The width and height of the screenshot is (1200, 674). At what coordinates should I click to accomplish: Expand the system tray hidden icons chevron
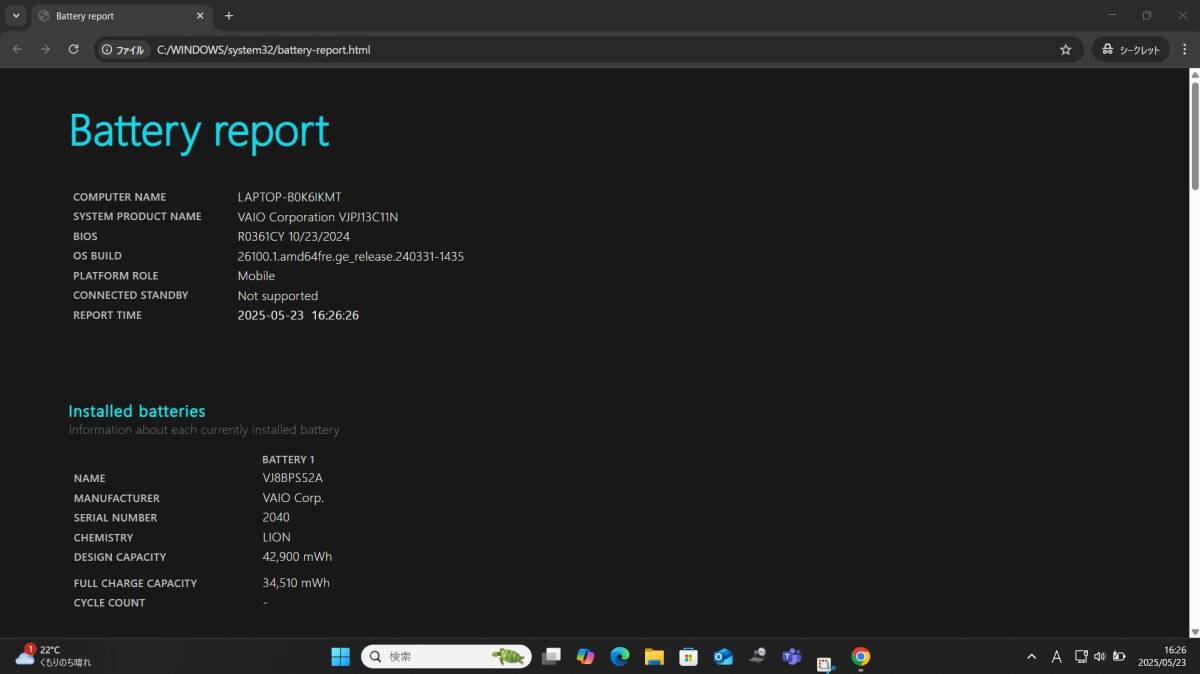1031,657
